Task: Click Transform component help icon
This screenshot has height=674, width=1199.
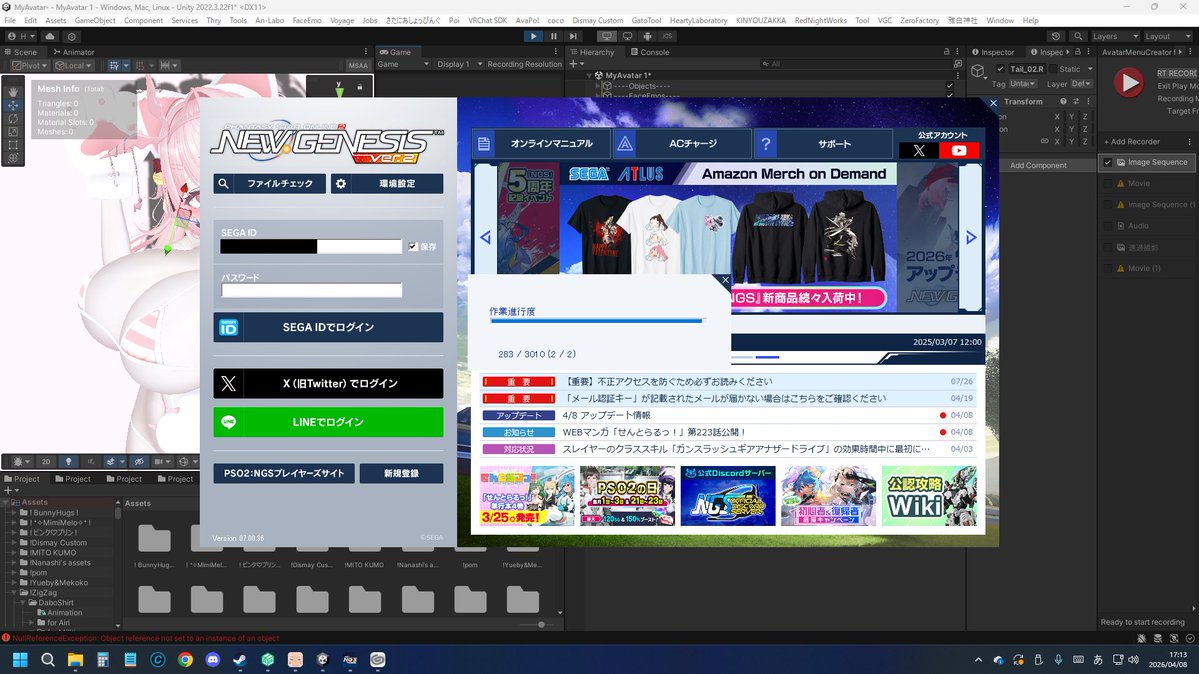Action: click(x=1063, y=101)
